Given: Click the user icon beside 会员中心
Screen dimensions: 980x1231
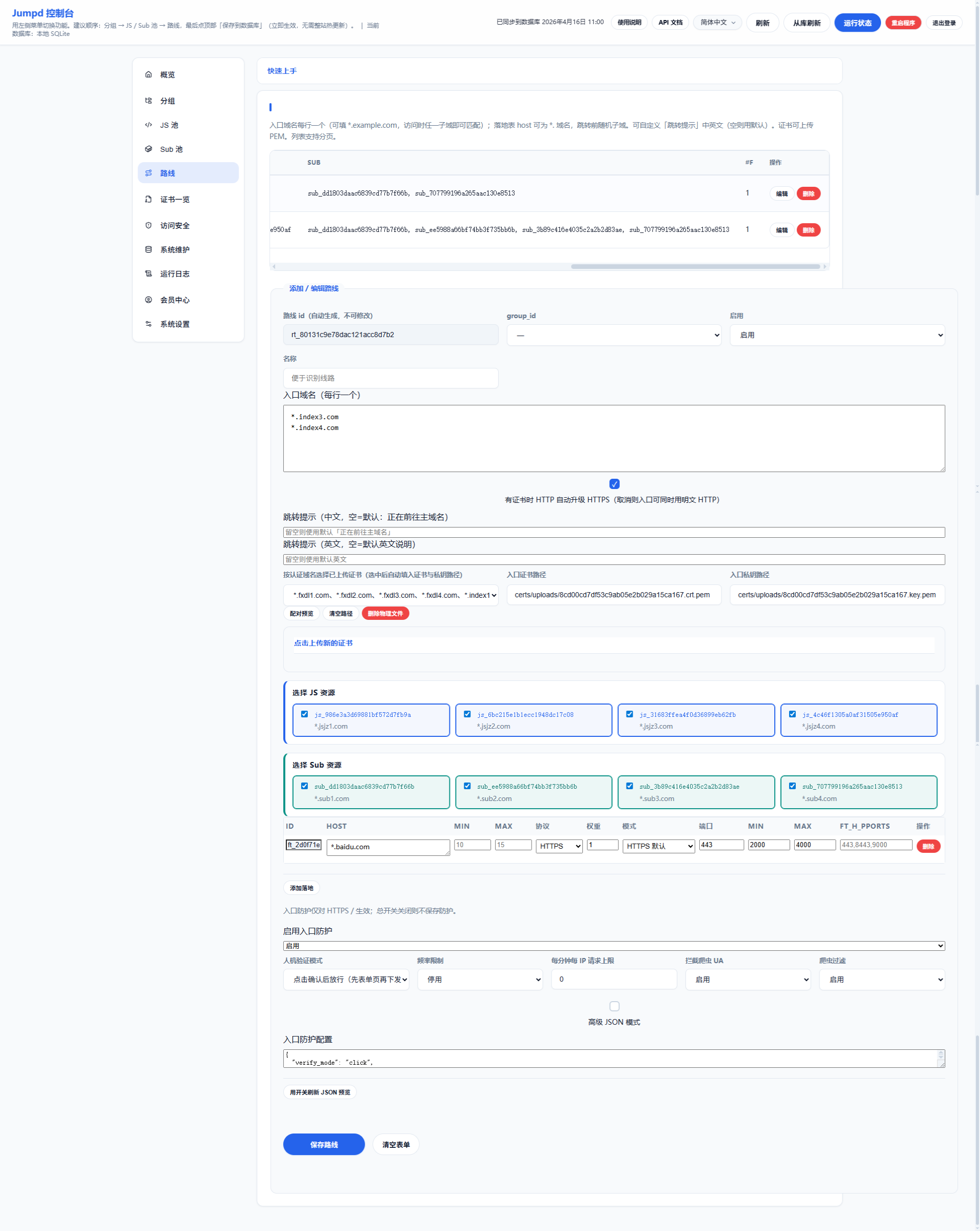Looking at the screenshot, I should point(148,300).
